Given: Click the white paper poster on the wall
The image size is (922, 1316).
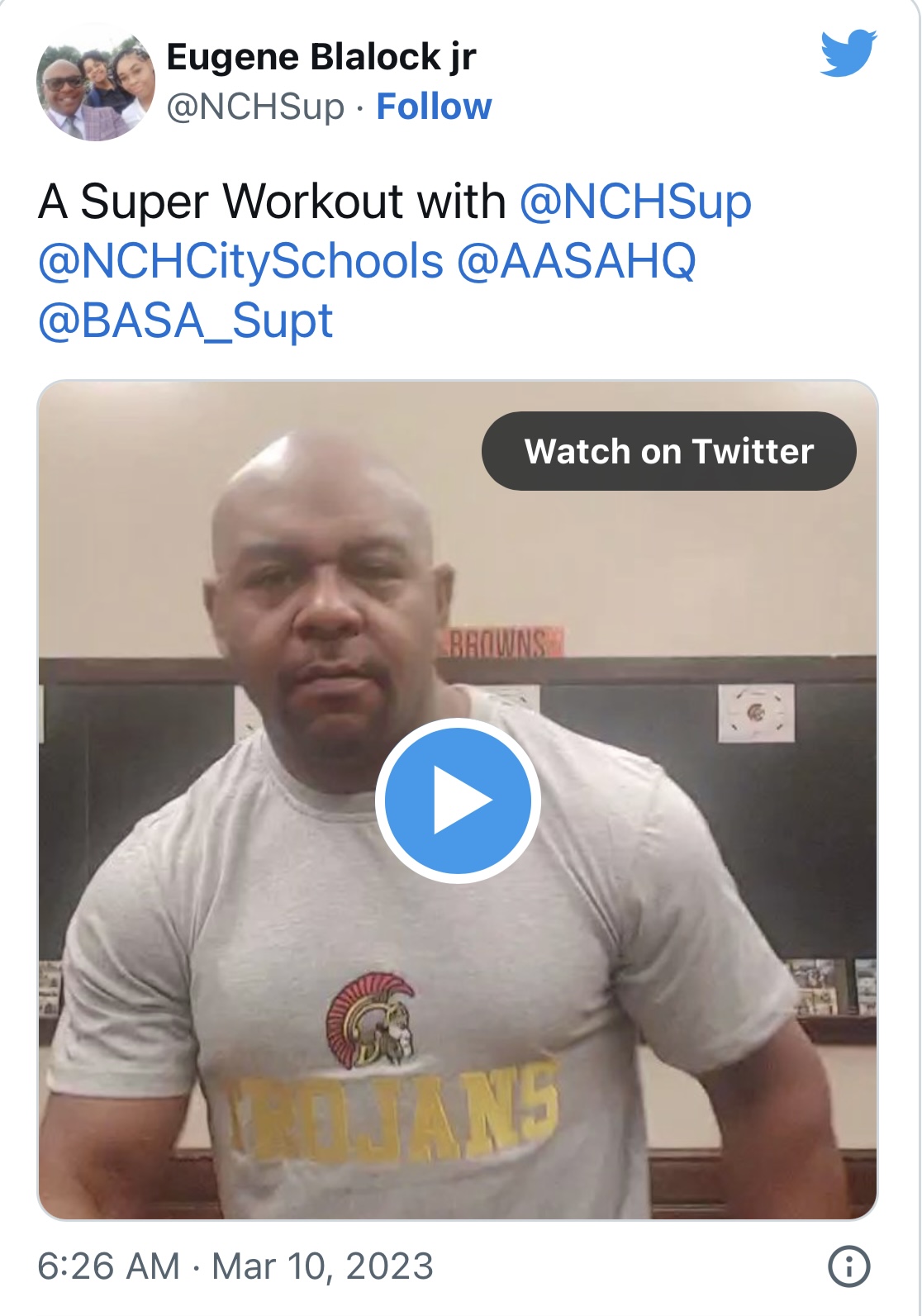Looking at the screenshot, I should [x=756, y=713].
